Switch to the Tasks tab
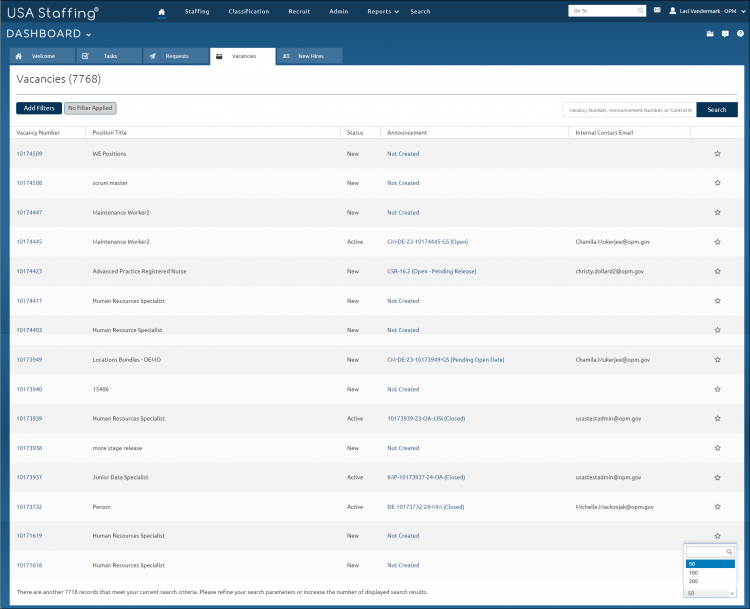The height and width of the screenshot is (609, 750). tap(109, 56)
